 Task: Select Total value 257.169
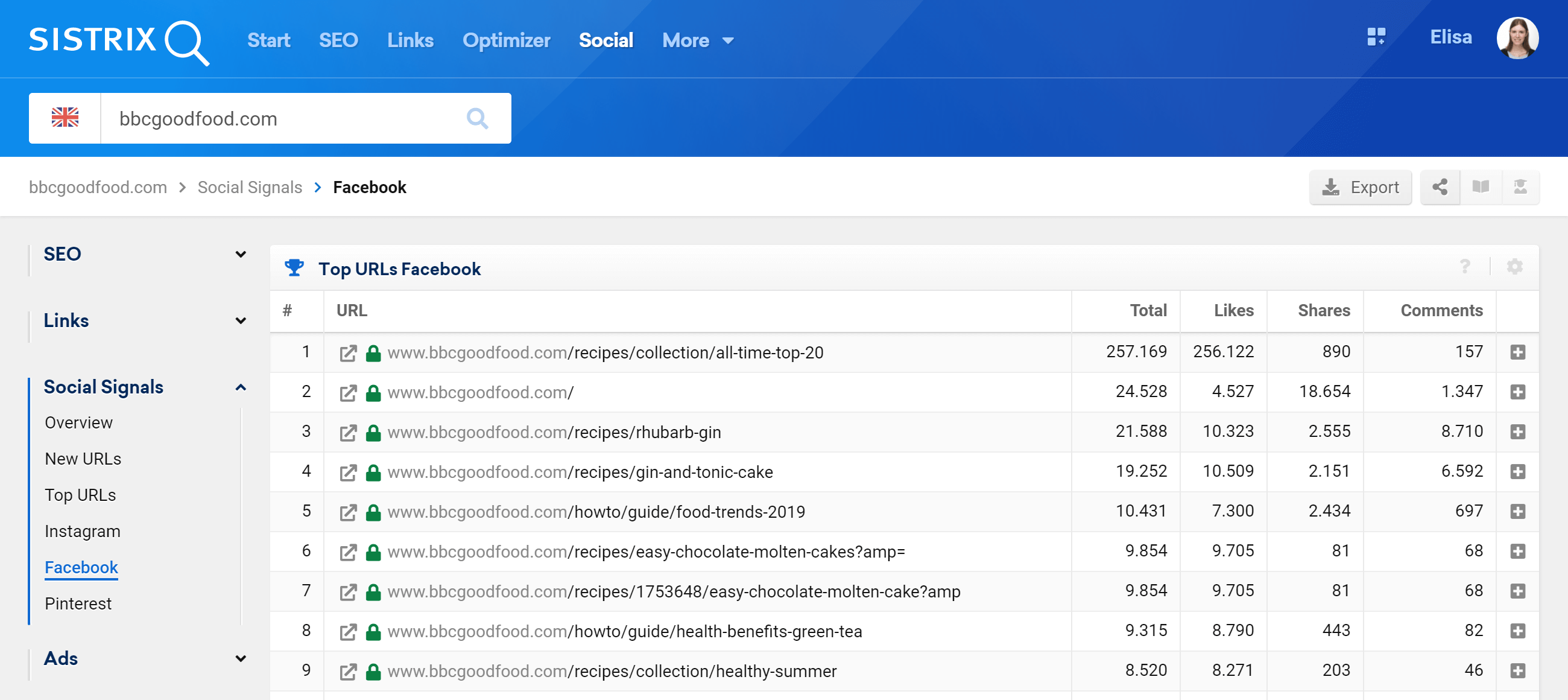(x=1136, y=352)
